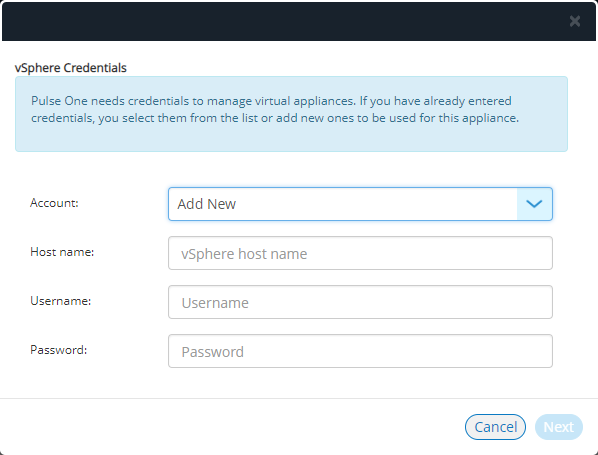
Task: Select the Account combo box showing Add New
Action: coord(360,204)
